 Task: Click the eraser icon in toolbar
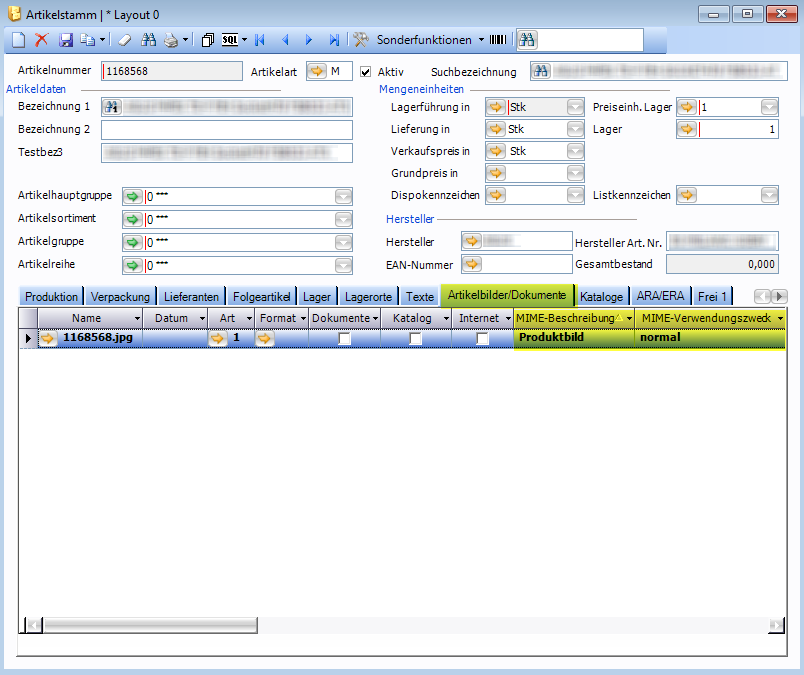(x=124, y=40)
